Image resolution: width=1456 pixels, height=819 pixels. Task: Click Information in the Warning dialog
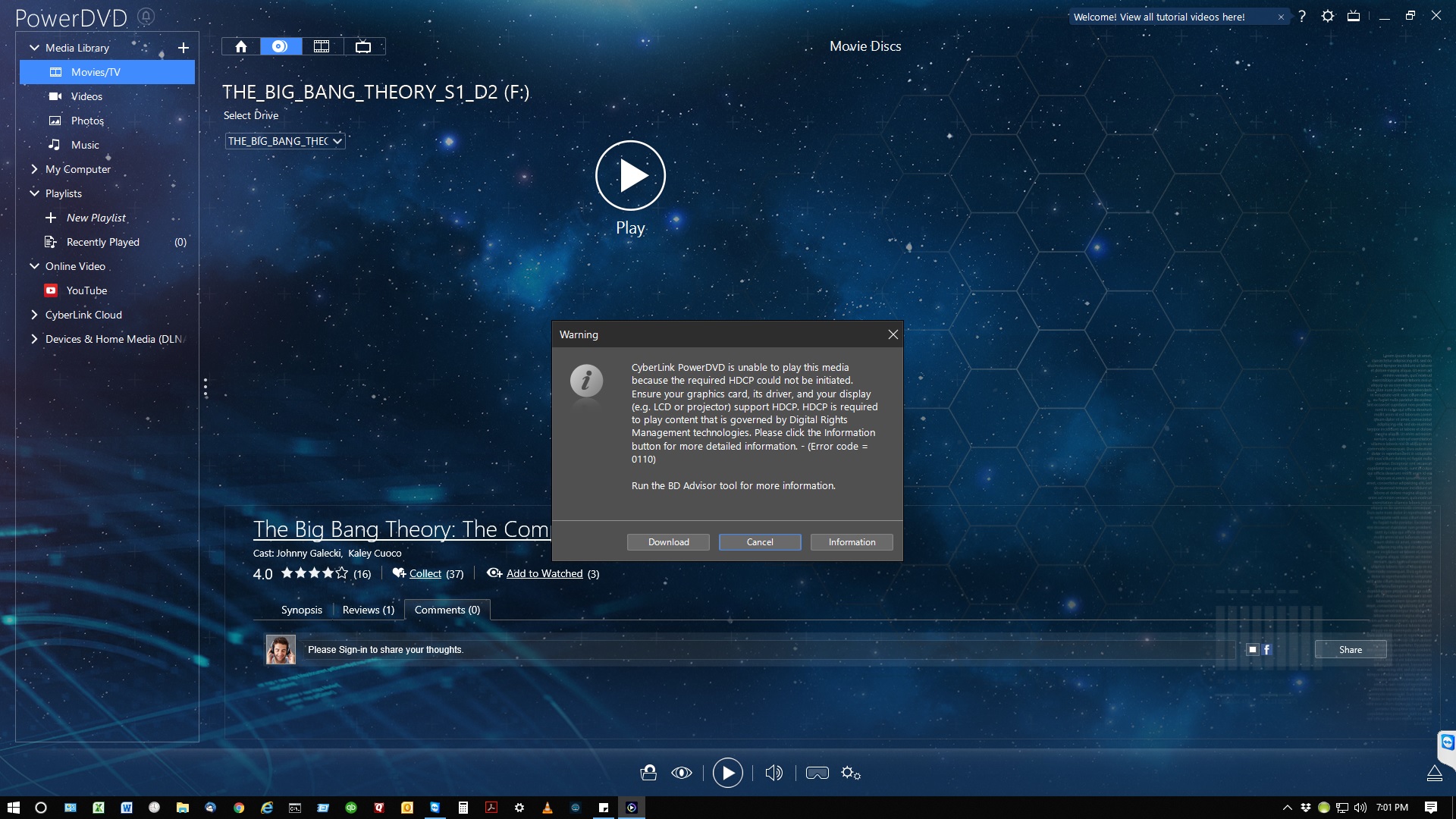click(x=852, y=542)
